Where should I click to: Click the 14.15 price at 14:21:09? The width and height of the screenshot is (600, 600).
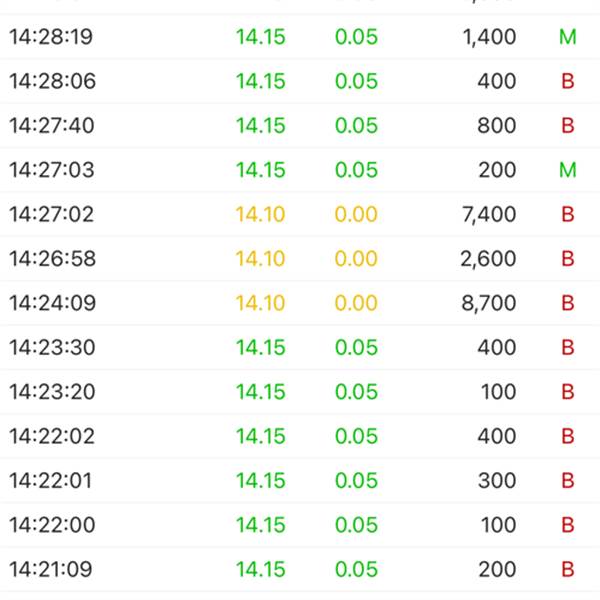coord(260,570)
